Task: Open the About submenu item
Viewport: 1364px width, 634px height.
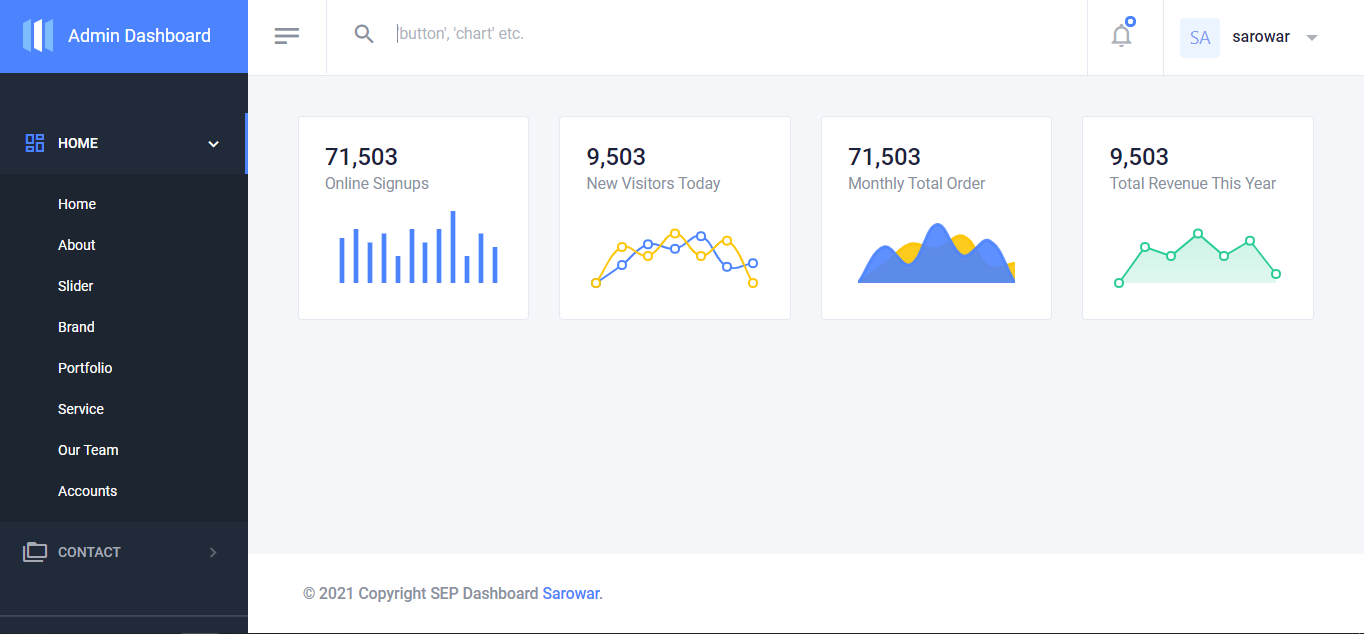Action: pyautogui.click(x=77, y=245)
